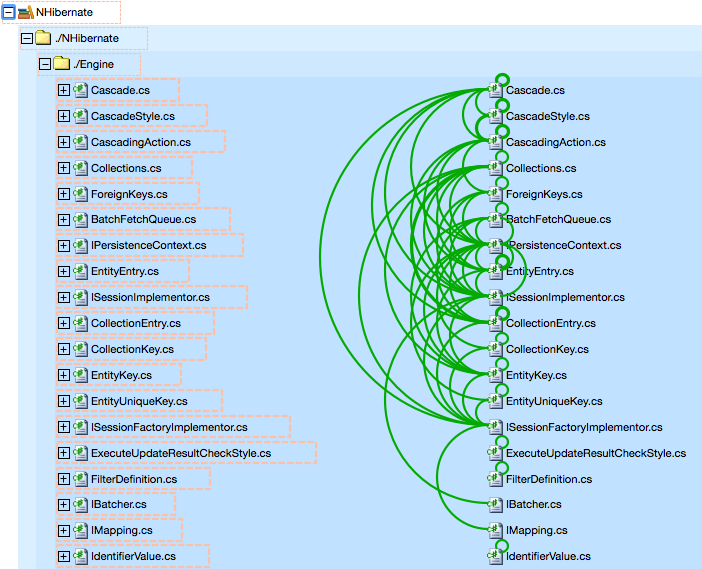This screenshot has width=702, height=569.
Task: Click ForeignKeys.cs file icon in left tree
Action: [x=80, y=194]
